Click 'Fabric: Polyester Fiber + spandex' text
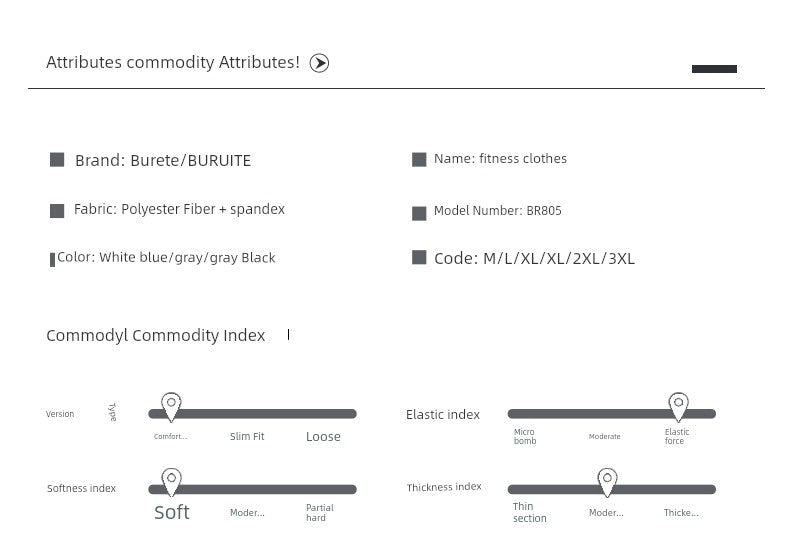 coord(179,210)
